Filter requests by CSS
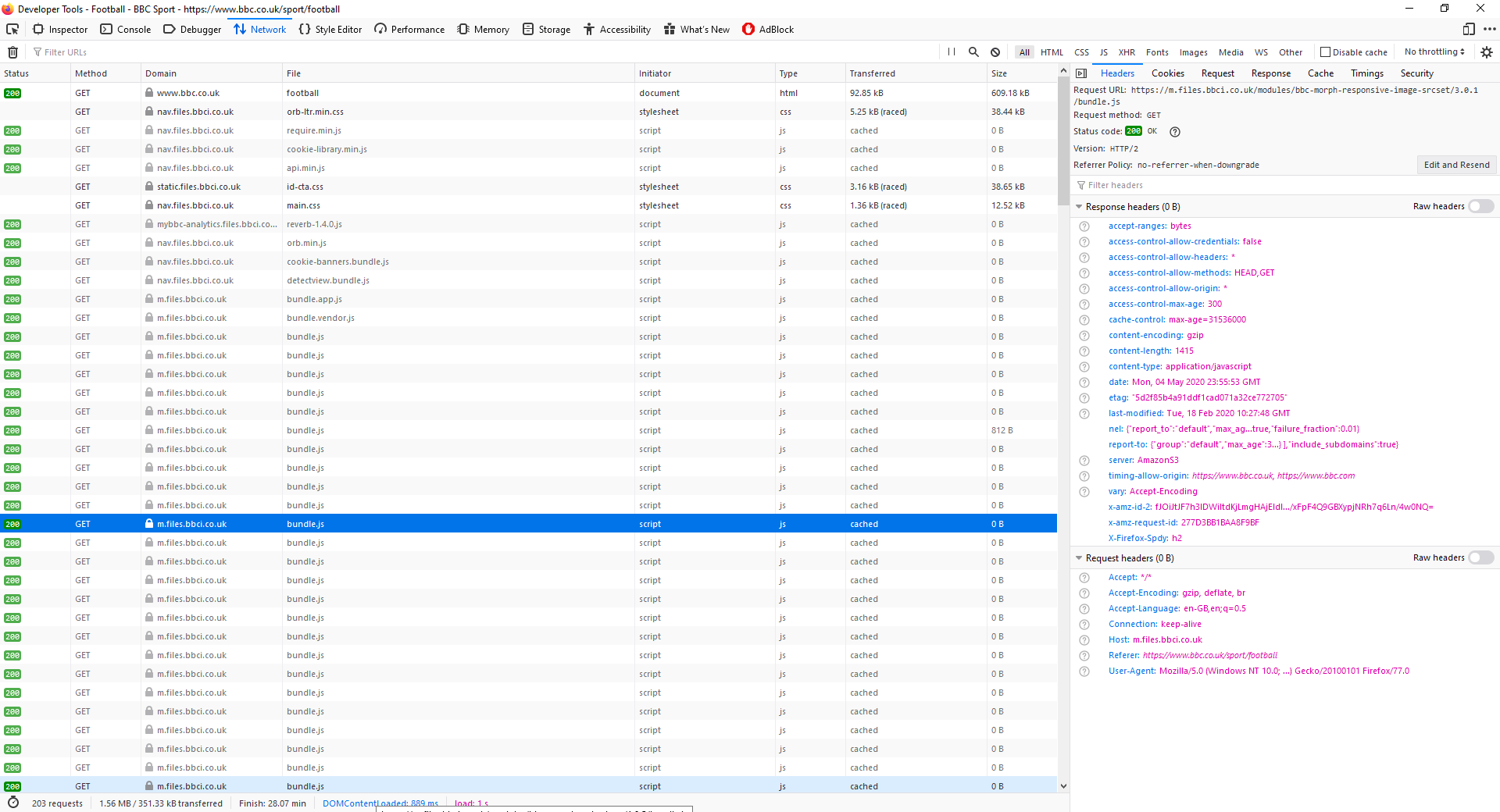Image resolution: width=1500 pixels, height=812 pixels. pos(1081,52)
